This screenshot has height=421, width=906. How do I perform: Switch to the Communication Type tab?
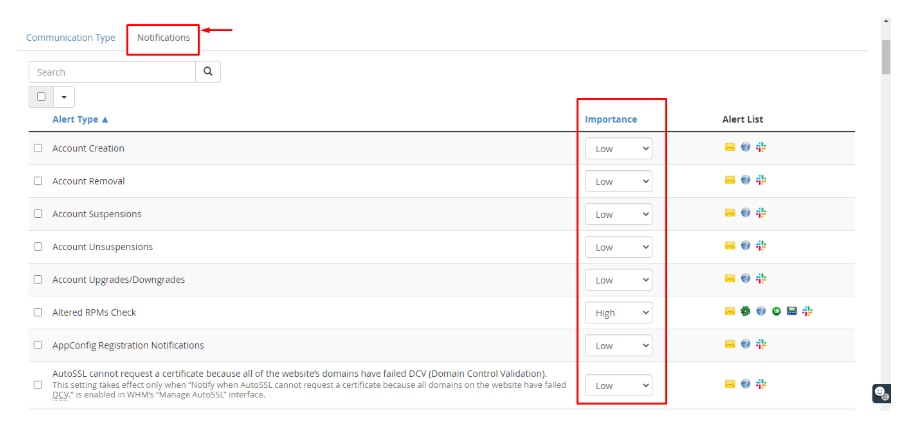71,38
